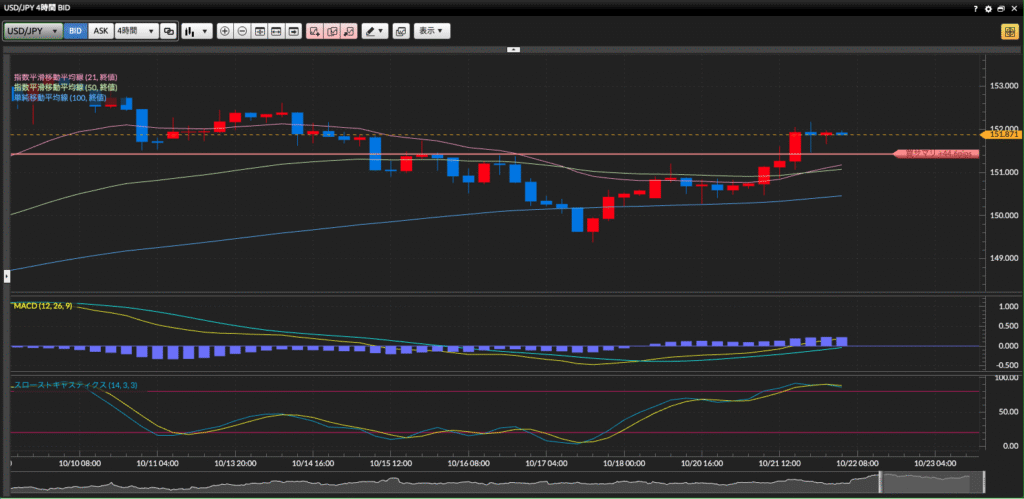Toggle the yellow chart layout button
Viewport: 1024px width, 499px height.
[x=1008, y=31]
